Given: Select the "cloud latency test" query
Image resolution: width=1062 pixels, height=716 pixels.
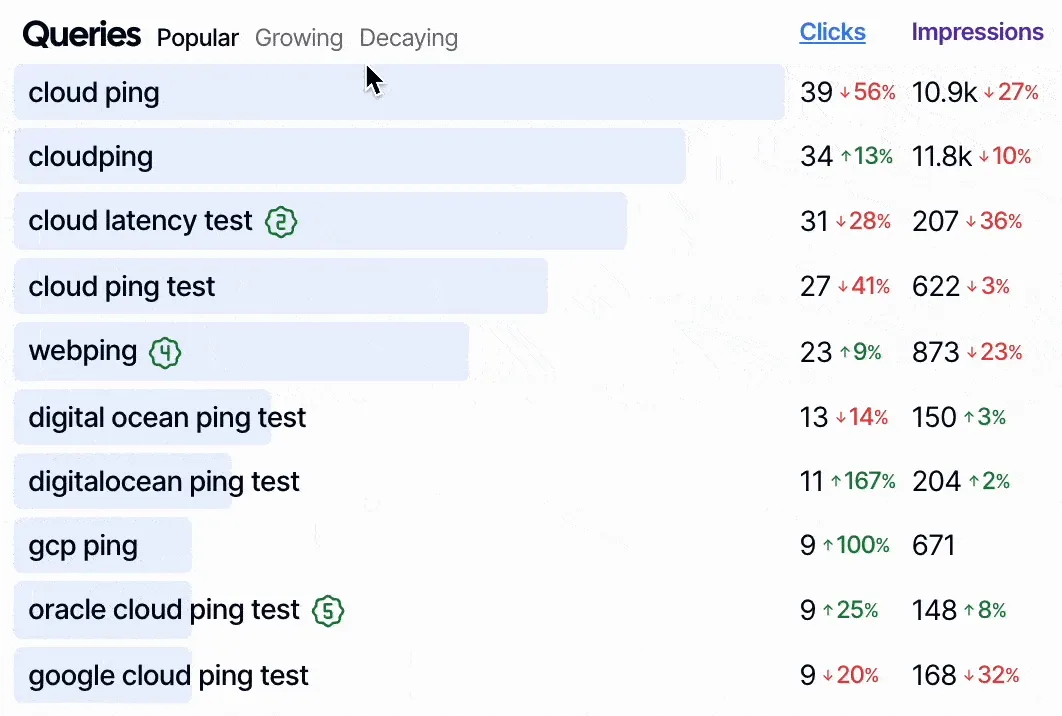Looking at the screenshot, I should point(140,221).
